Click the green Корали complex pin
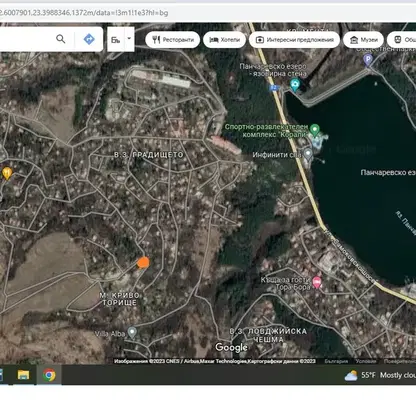The height and width of the screenshot is (400, 416). coord(315,130)
